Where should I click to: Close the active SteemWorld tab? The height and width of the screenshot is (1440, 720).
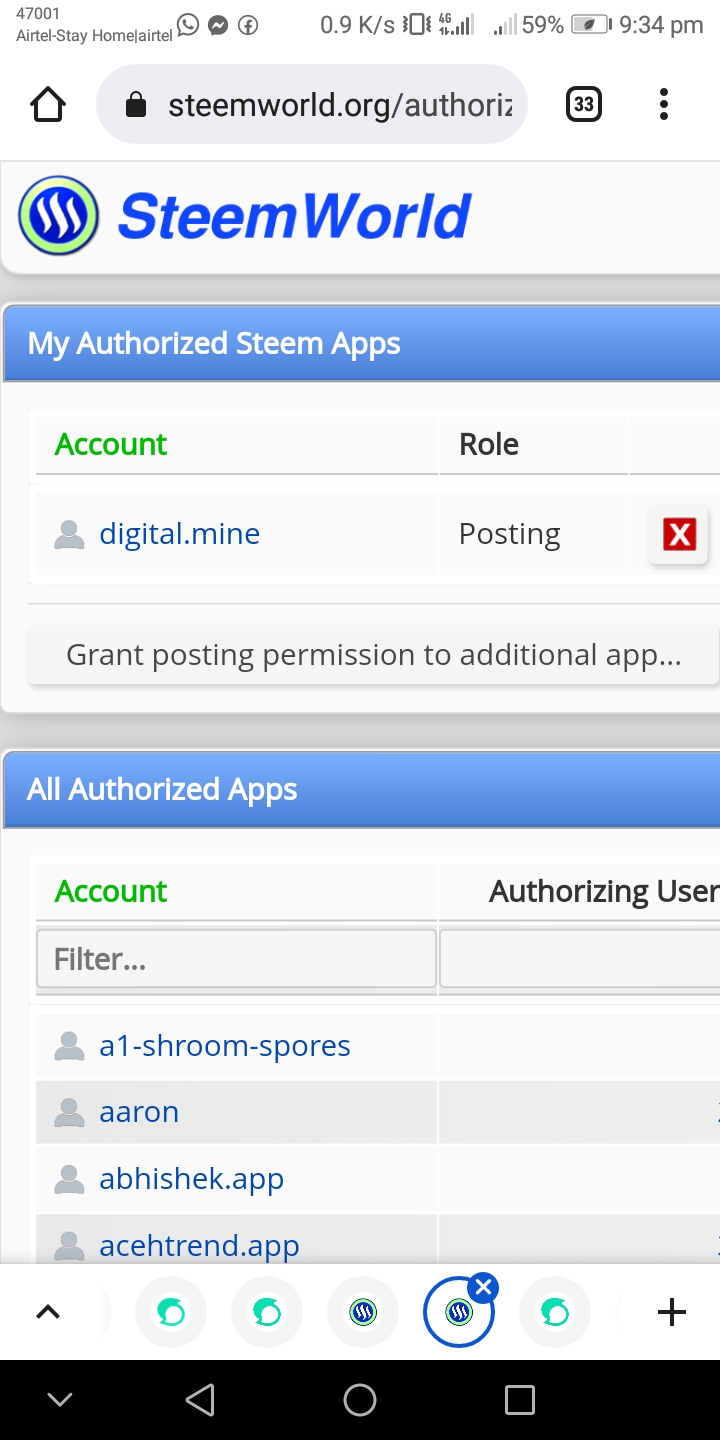[x=483, y=1287]
